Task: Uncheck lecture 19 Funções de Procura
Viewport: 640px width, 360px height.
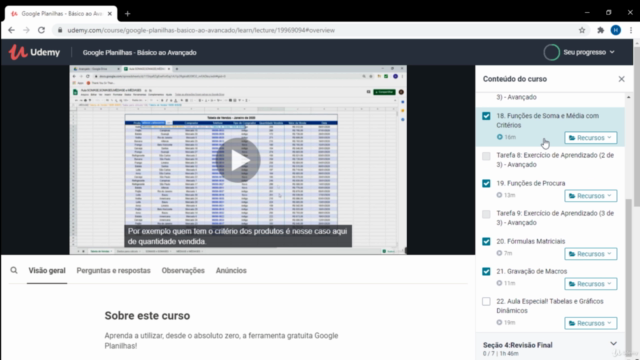Action: [x=486, y=183]
